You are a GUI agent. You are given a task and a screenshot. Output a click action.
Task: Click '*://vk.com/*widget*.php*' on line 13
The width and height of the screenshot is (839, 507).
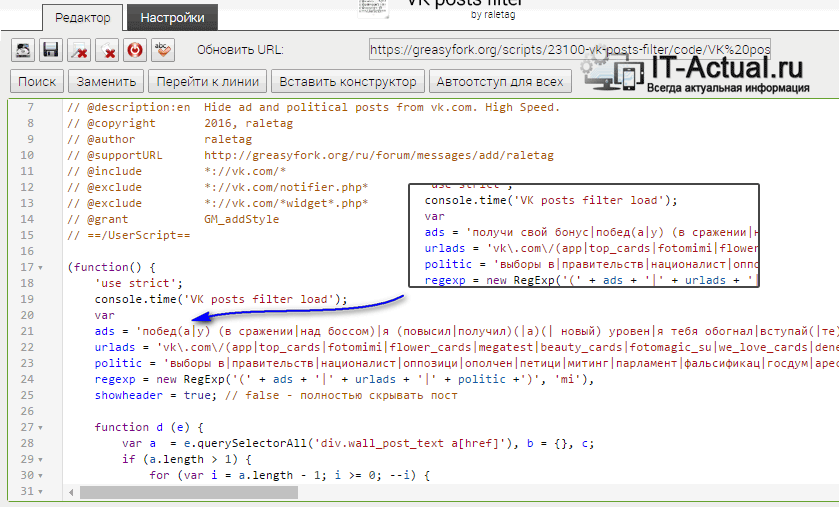(286, 203)
